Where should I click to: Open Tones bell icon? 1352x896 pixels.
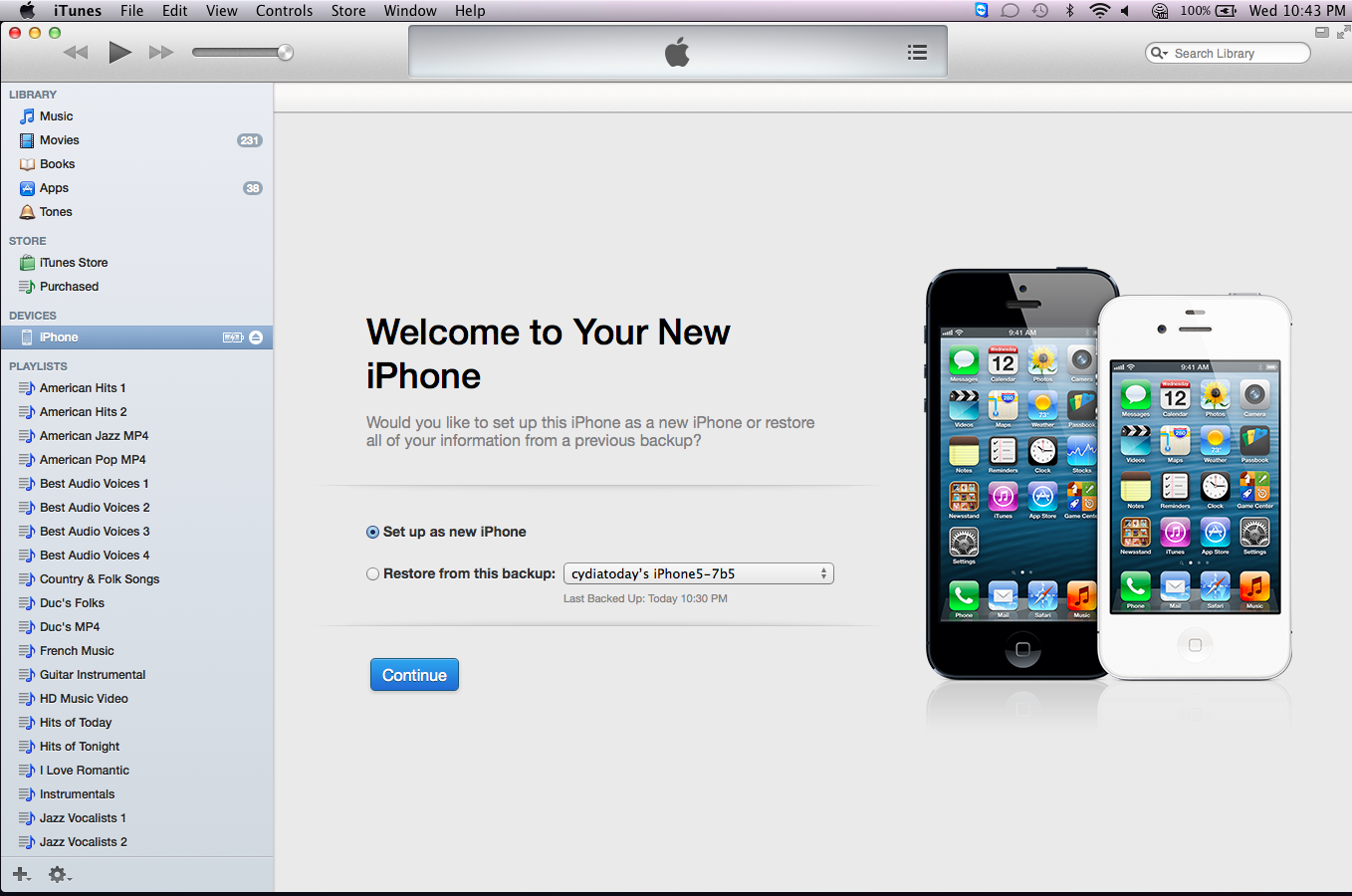(x=27, y=212)
